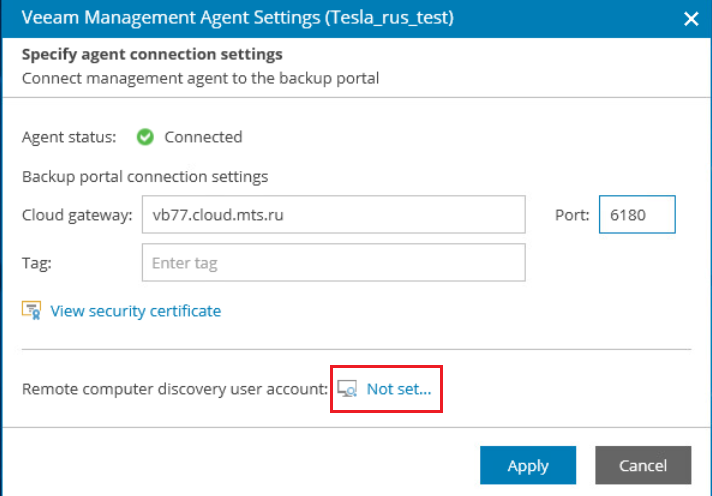Click the green Connected status checkmark icon
The image size is (712, 496).
[x=145, y=137]
